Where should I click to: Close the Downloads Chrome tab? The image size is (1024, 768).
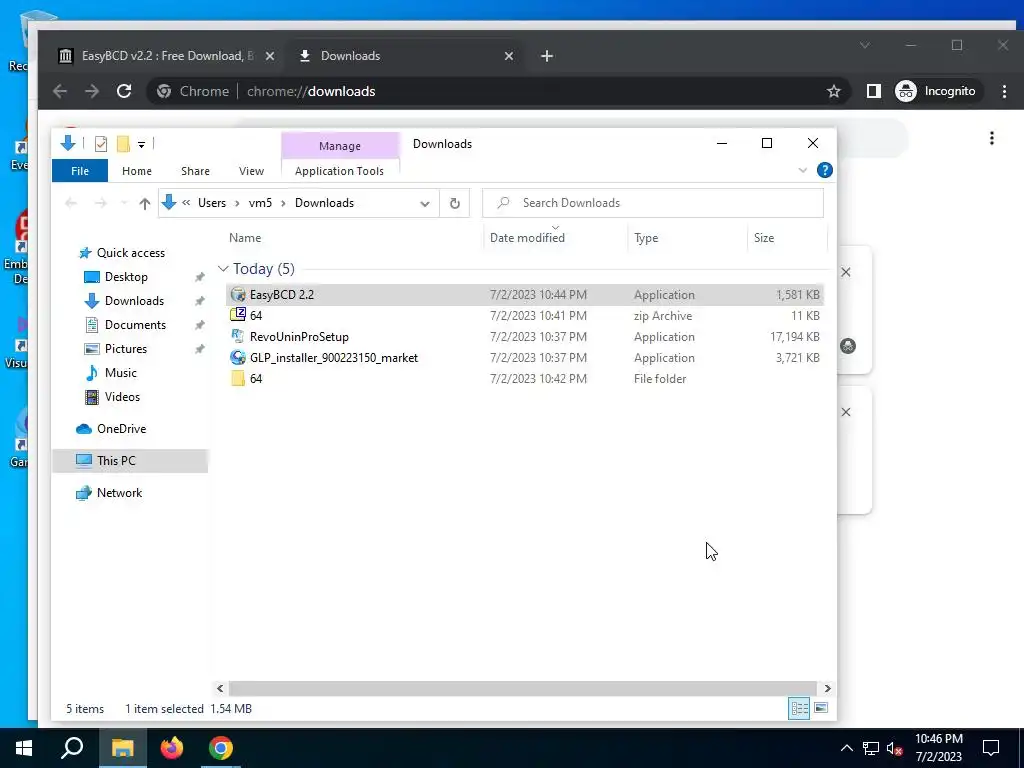tap(509, 56)
